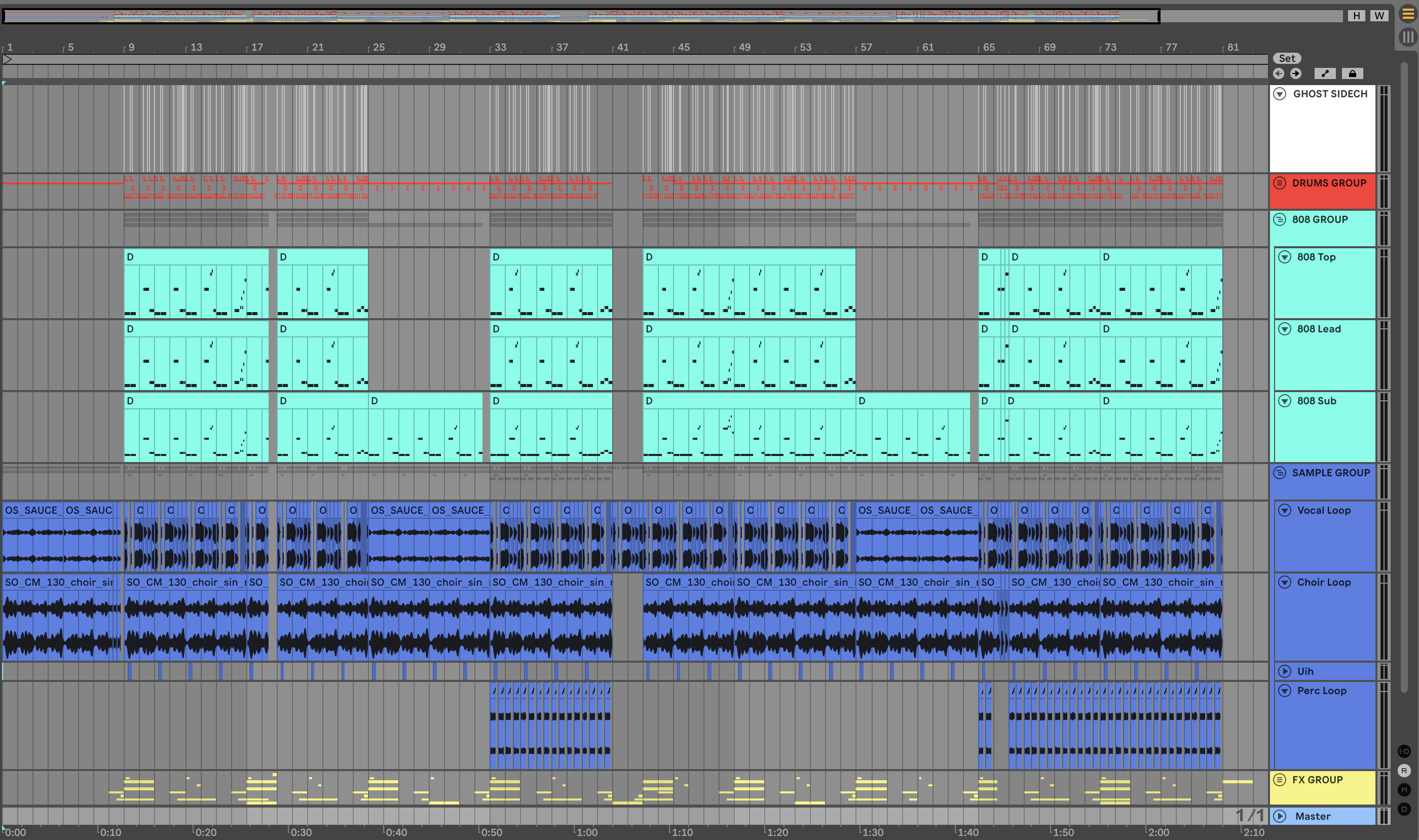Viewport: 1419px width, 840px height.
Task: Switch to Session view selector icon
Action: (x=1408, y=37)
